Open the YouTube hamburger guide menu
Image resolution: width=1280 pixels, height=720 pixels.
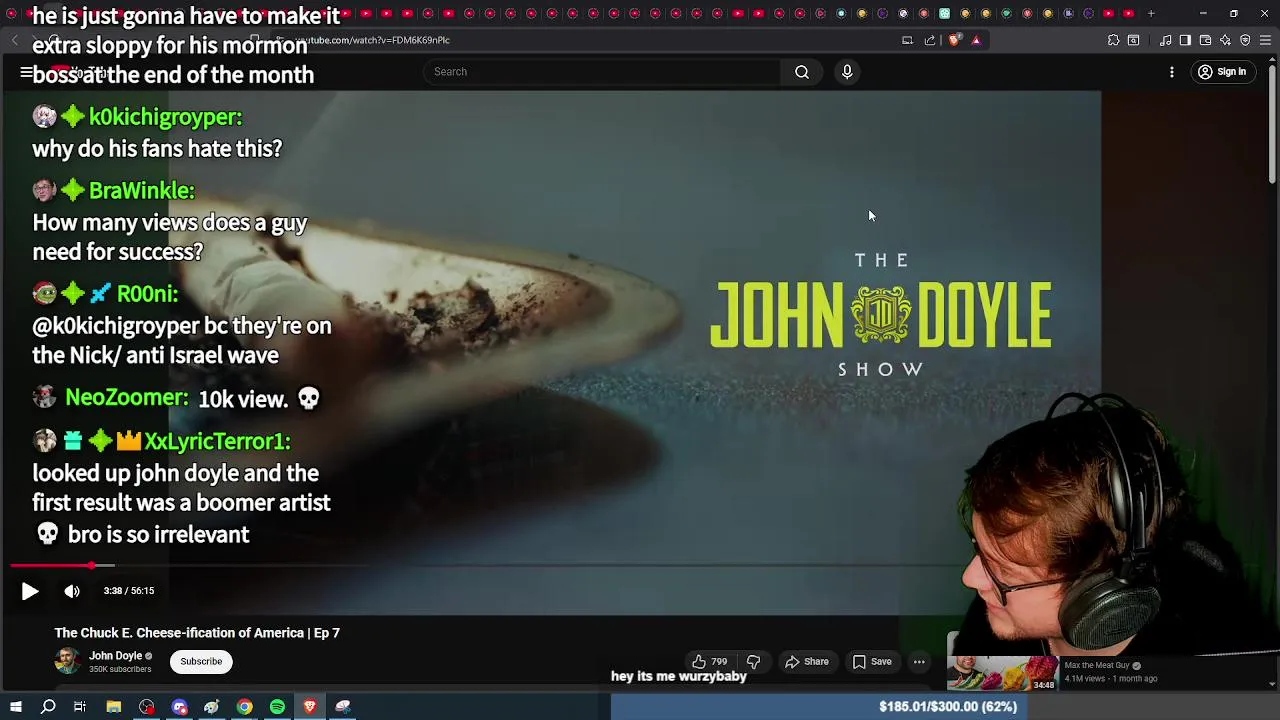(27, 72)
